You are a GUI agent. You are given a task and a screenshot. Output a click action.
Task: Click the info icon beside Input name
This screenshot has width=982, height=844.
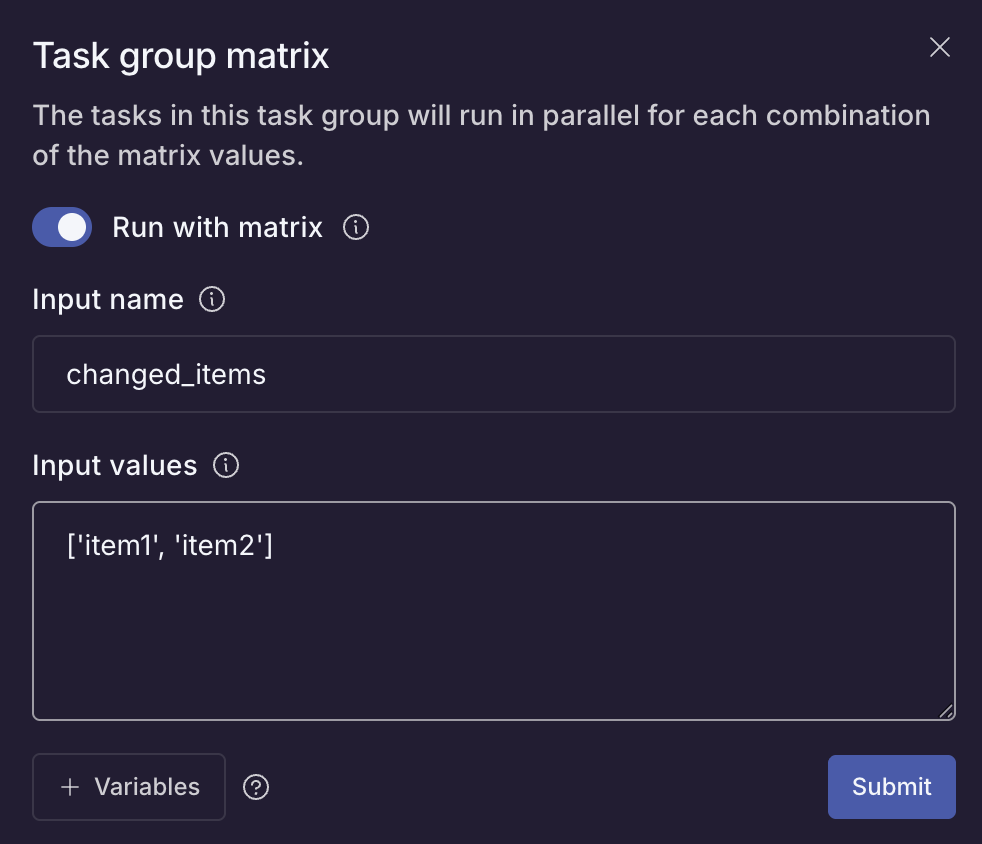[211, 299]
